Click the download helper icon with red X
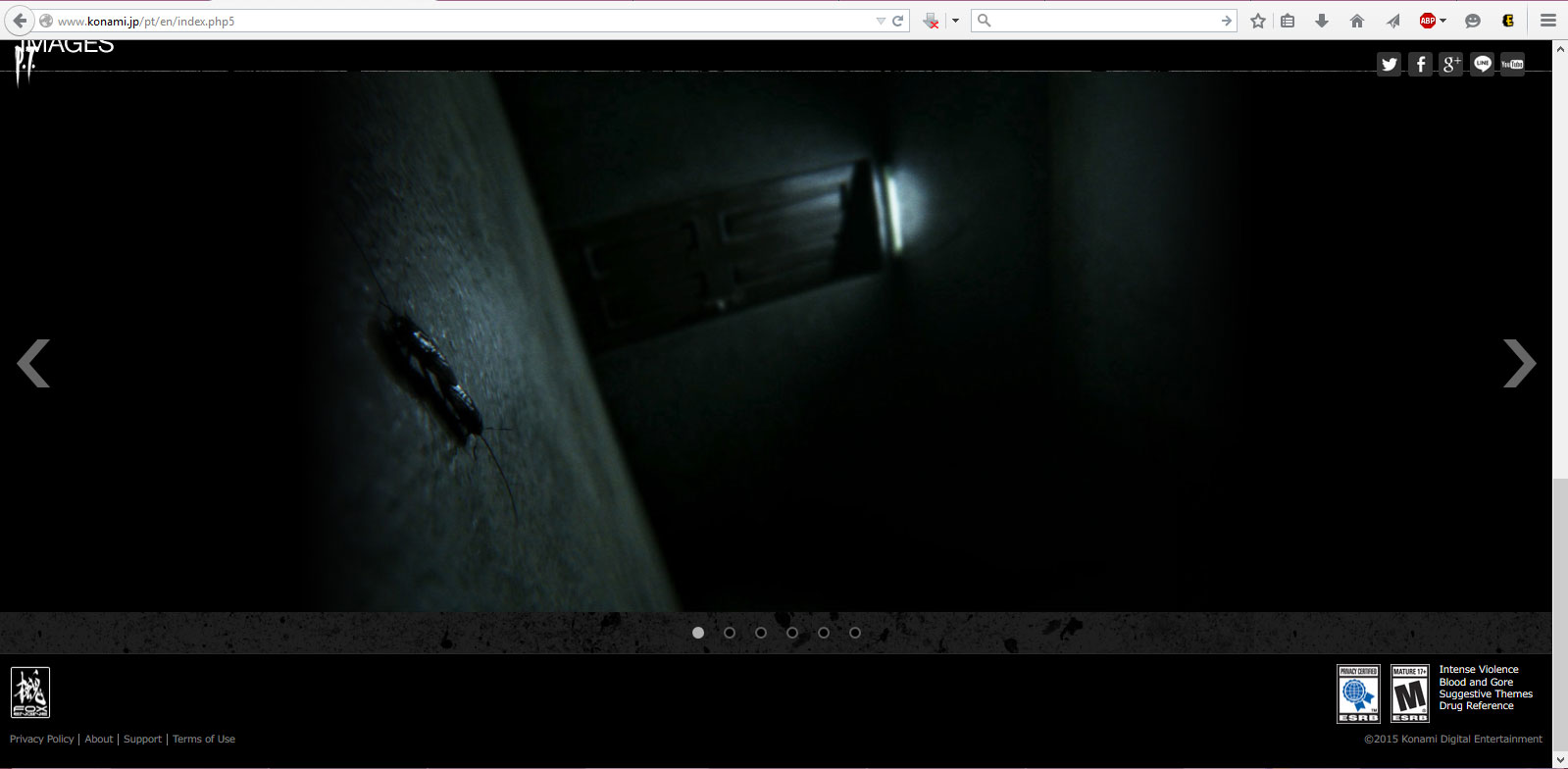Screen dimensions: 1568x769 (932, 21)
